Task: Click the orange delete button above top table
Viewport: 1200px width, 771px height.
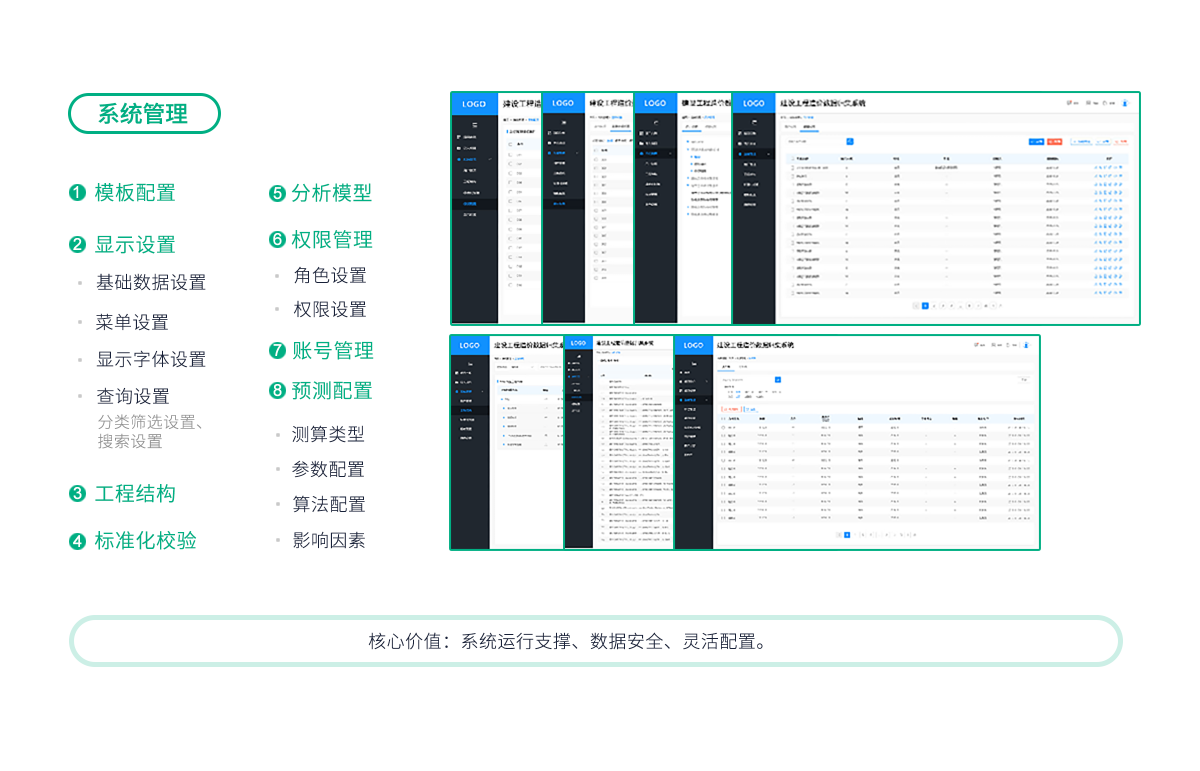Action: 1053,142
